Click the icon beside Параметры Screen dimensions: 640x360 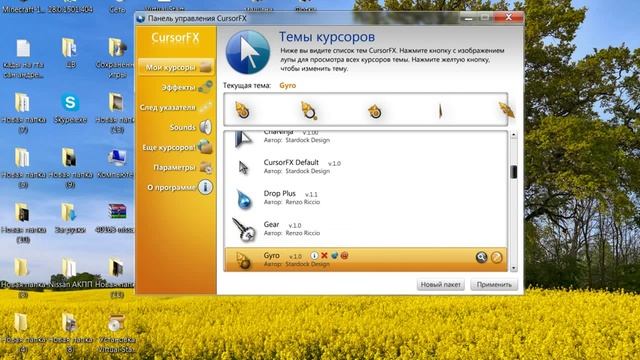205,167
